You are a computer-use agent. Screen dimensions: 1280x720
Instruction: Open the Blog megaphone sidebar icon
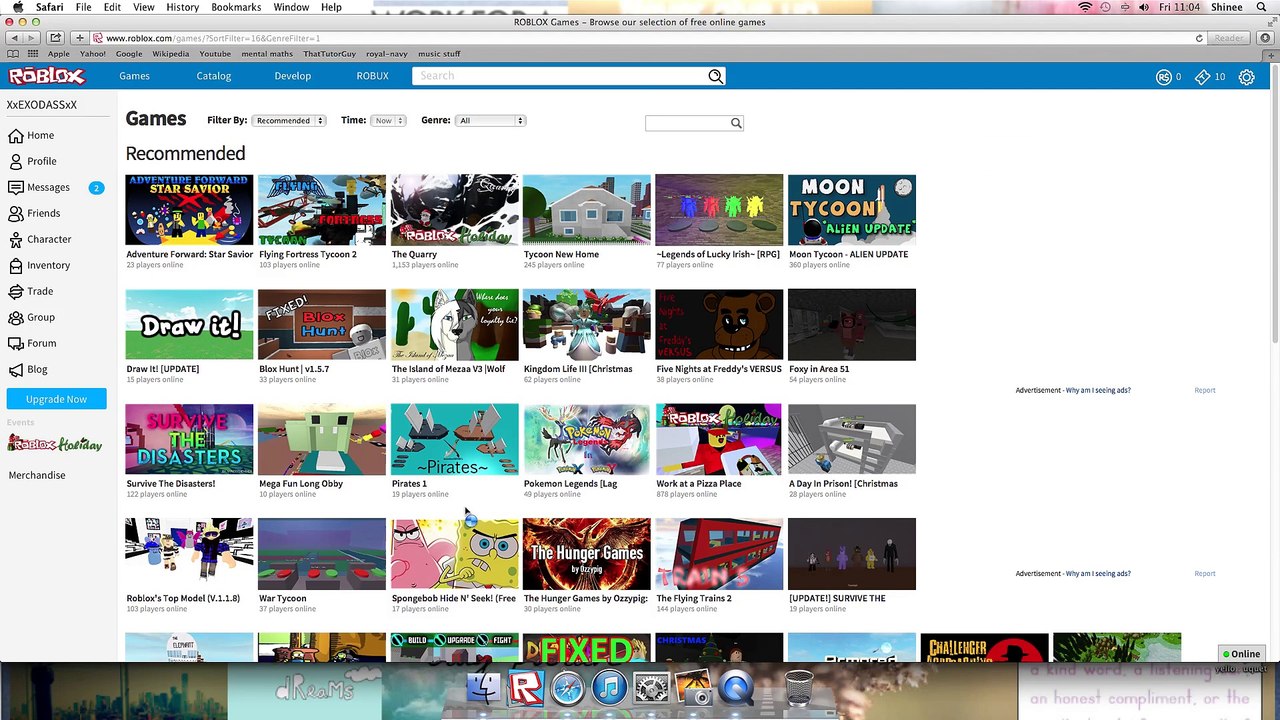tap(16, 369)
